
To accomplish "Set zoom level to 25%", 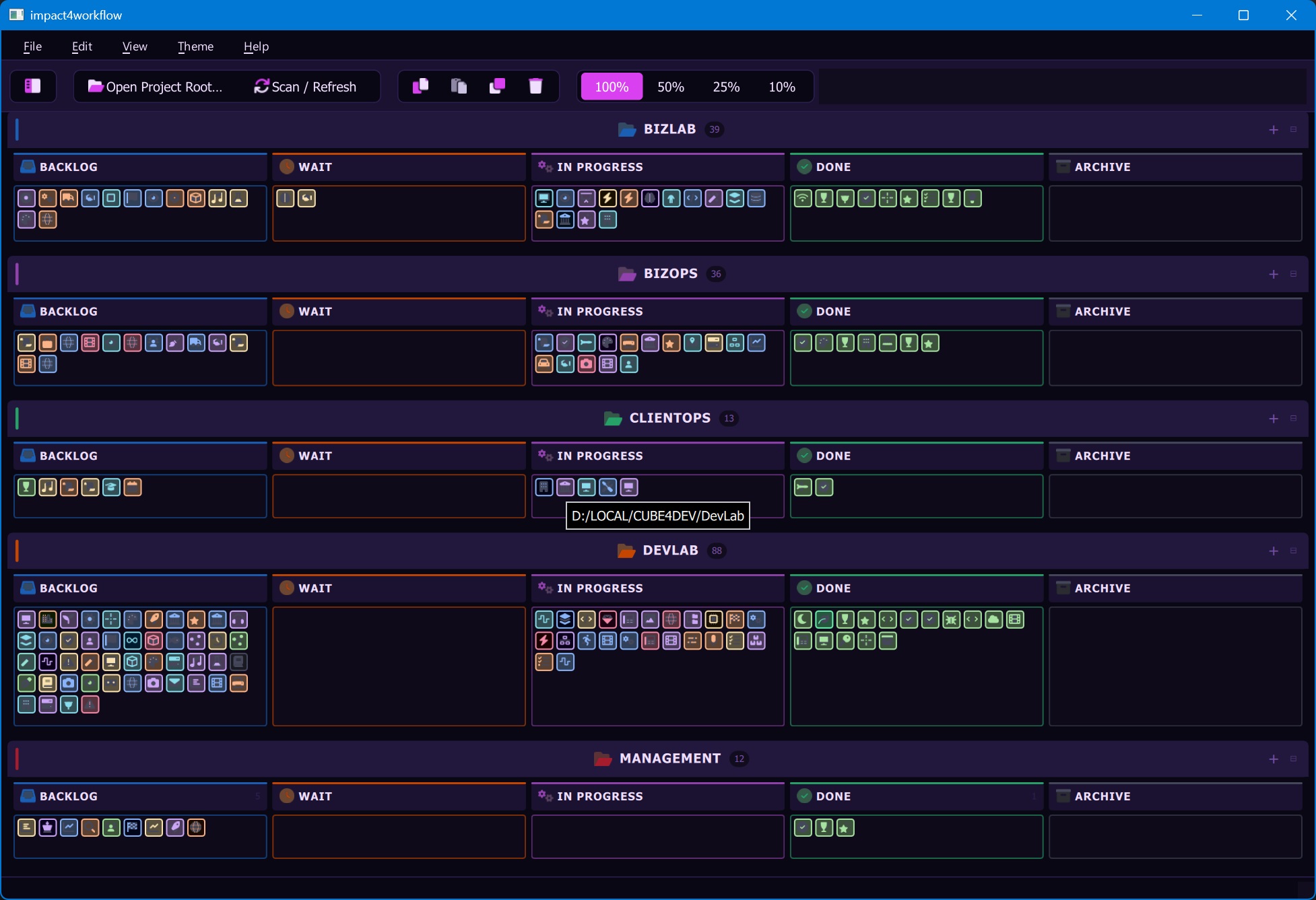I will pos(726,87).
